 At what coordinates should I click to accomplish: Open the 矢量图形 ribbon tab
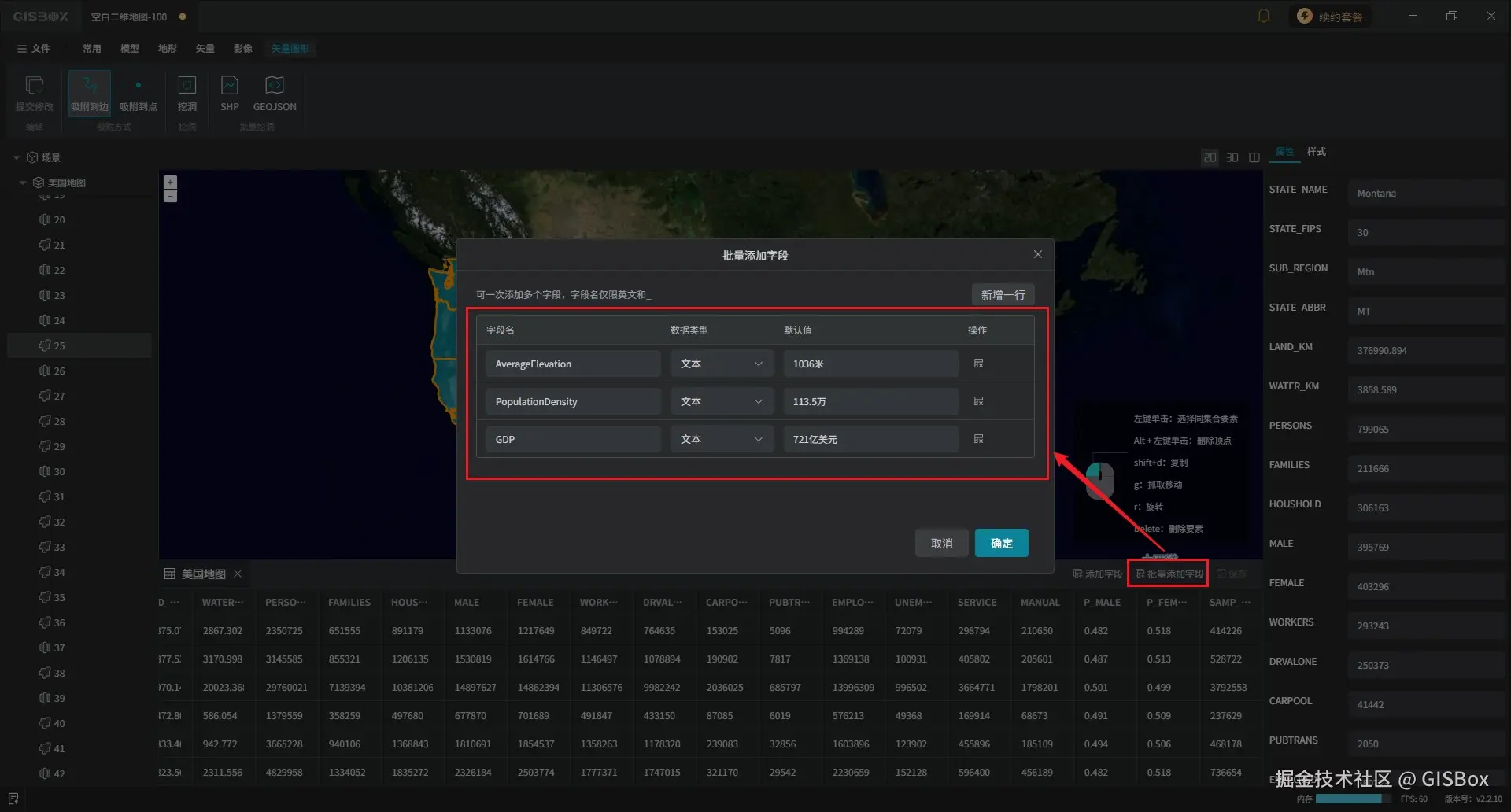point(290,48)
